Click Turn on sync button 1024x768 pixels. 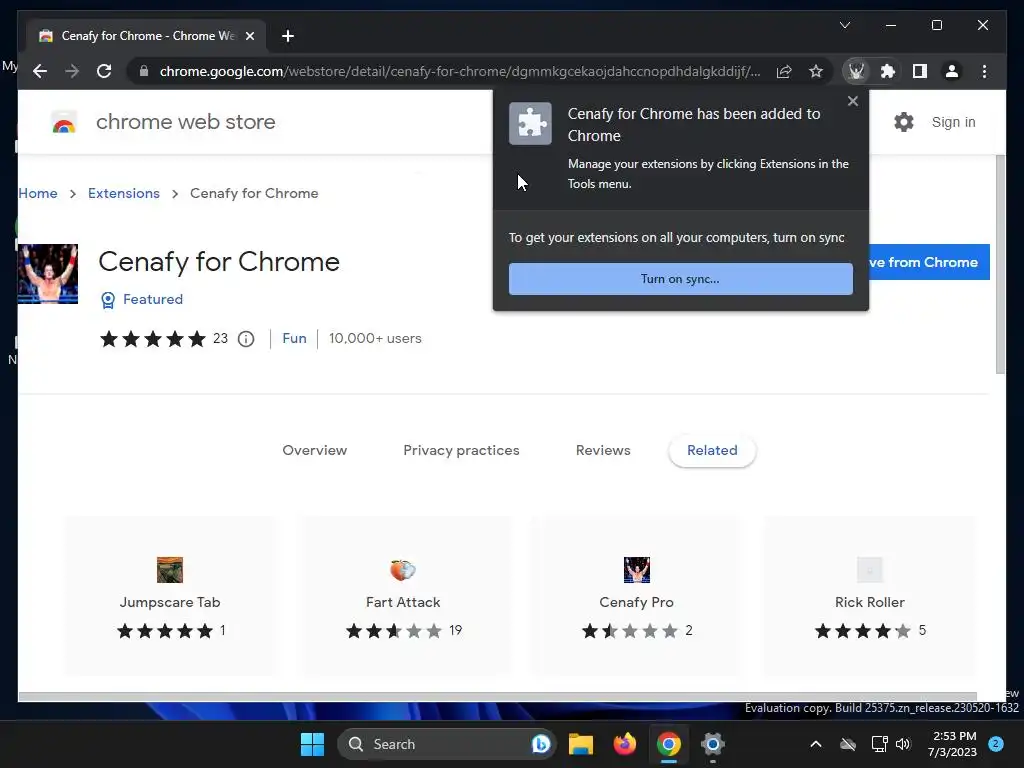tap(680, 279)
